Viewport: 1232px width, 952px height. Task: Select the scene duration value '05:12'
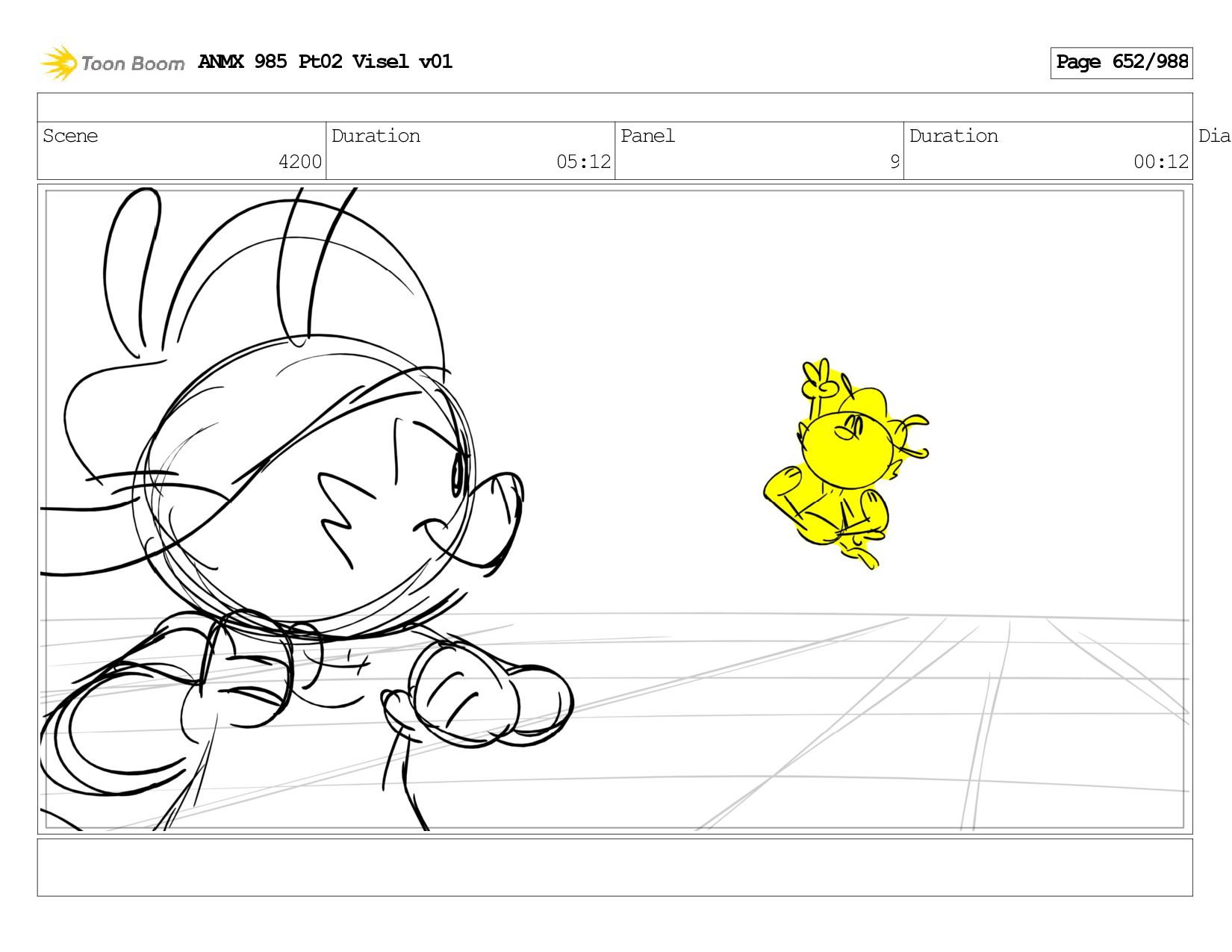(584, 161)
